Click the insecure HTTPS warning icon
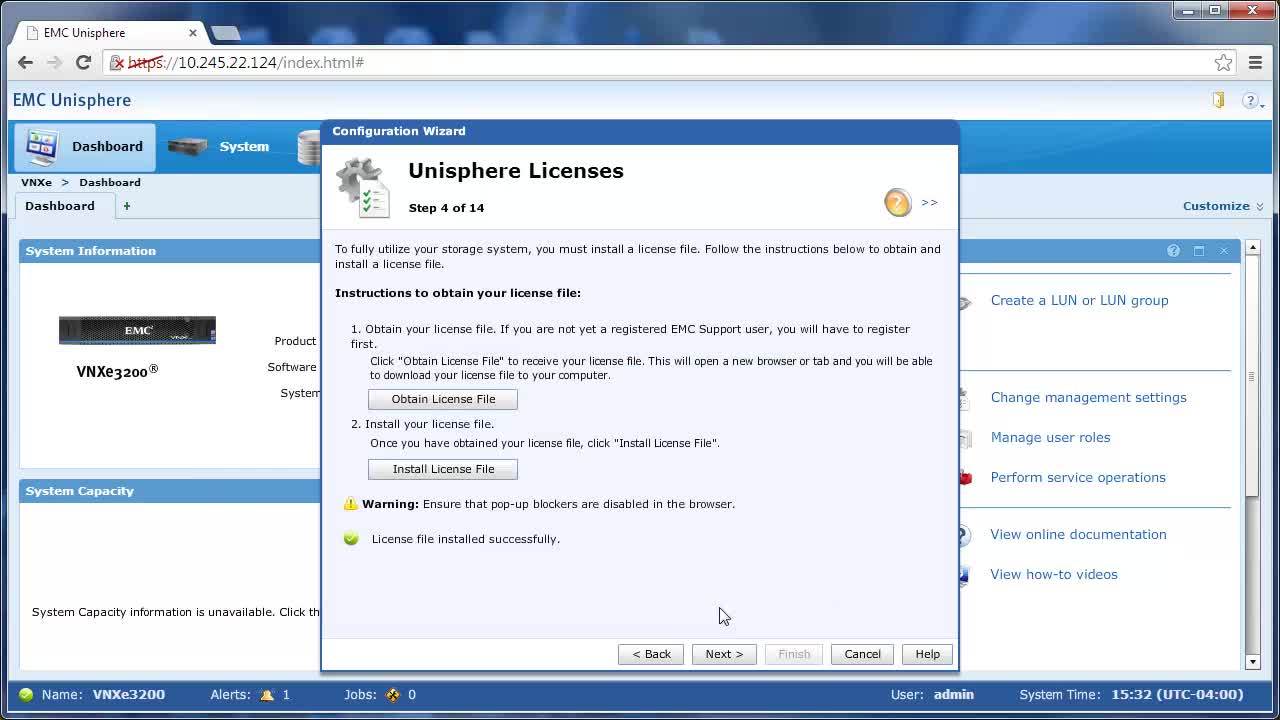Screen dimensions: 1280x720 (x=118, y=62)
